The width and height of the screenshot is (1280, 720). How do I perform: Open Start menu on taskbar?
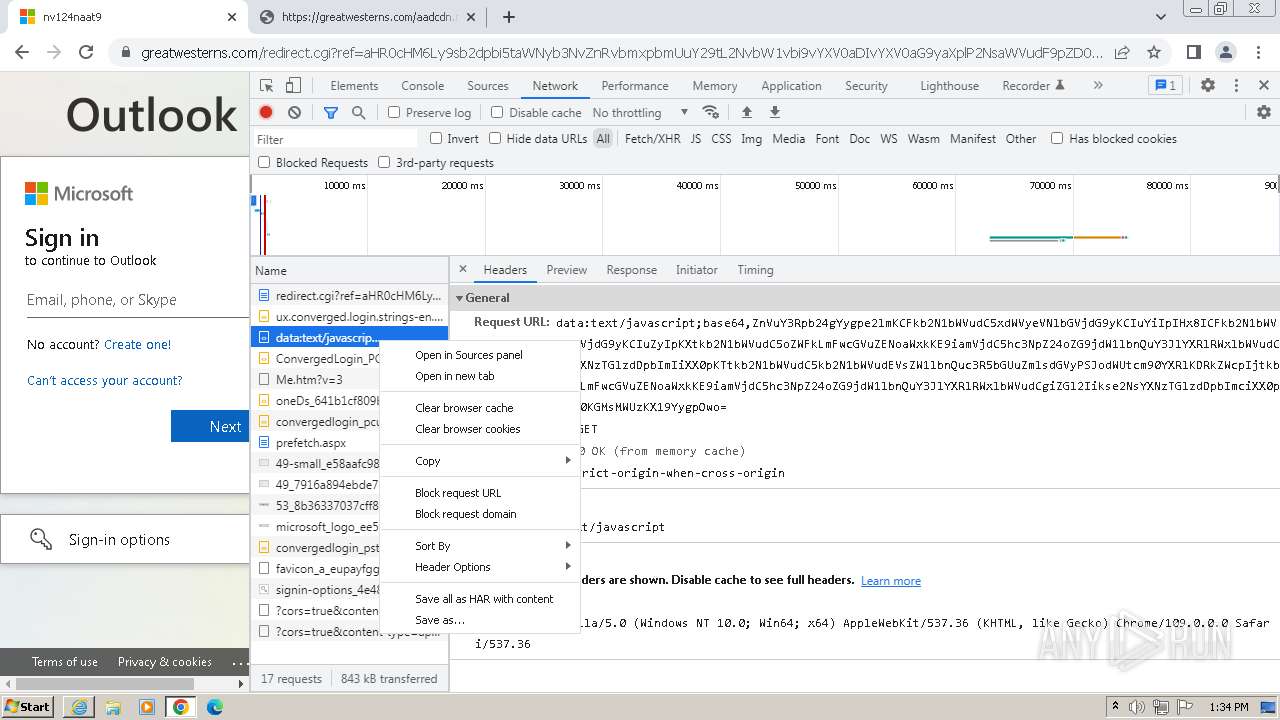tap(27, 707)
